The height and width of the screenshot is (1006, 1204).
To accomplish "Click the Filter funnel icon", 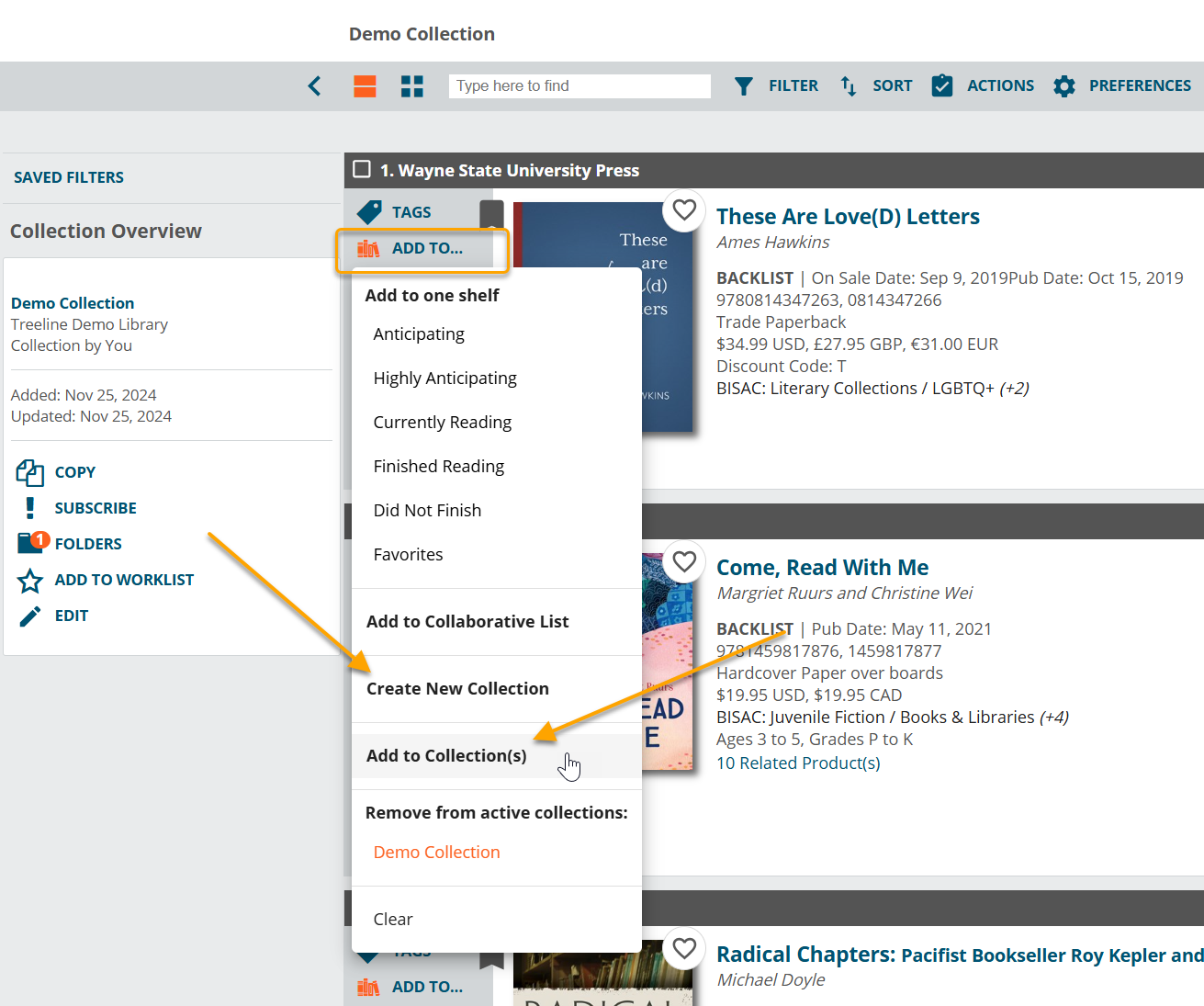I will (744, 86).
